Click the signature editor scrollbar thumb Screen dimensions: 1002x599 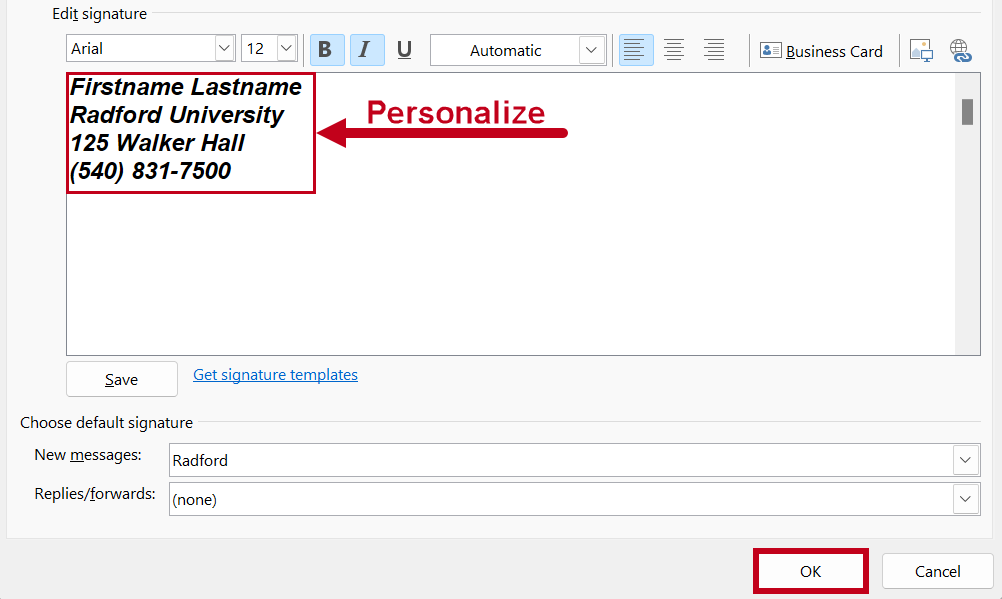pyautogui.click(x=967, y=112)
